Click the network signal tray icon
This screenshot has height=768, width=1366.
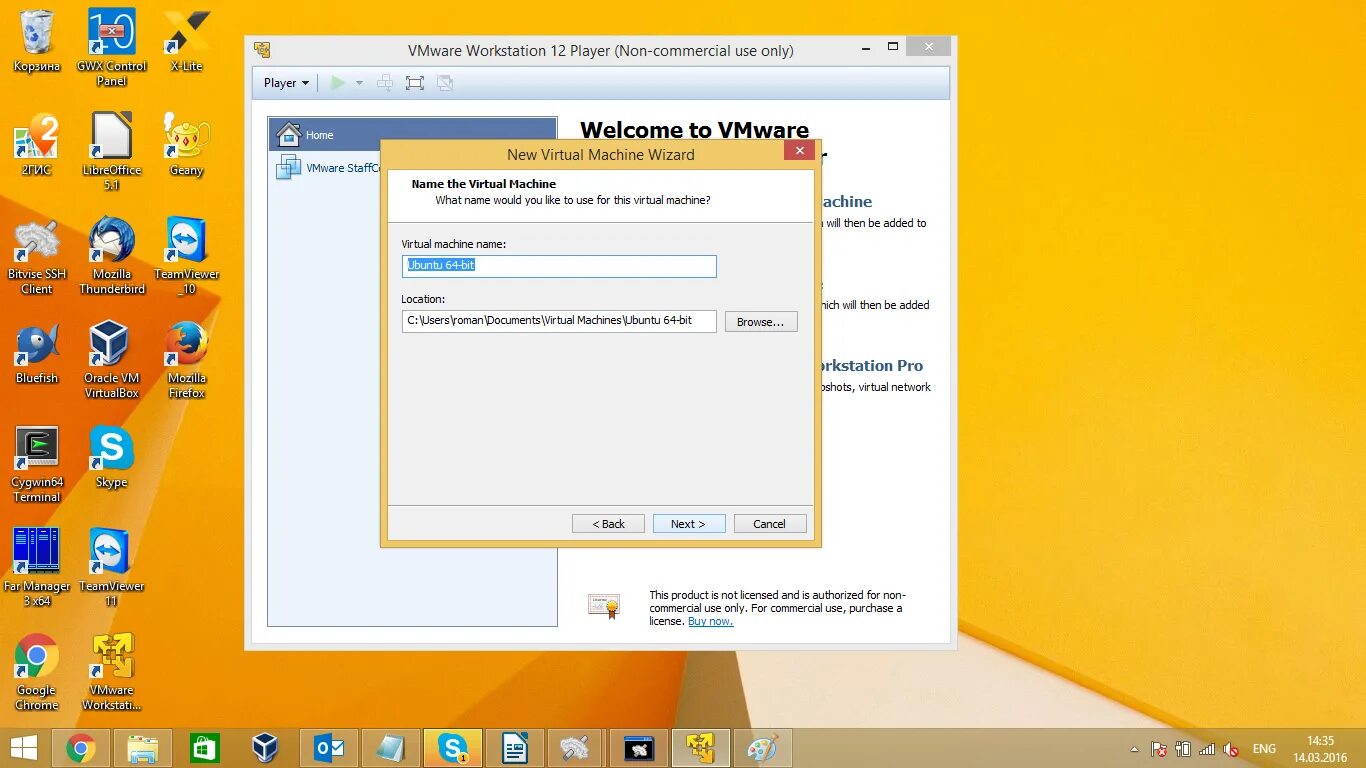point(1207,749)
